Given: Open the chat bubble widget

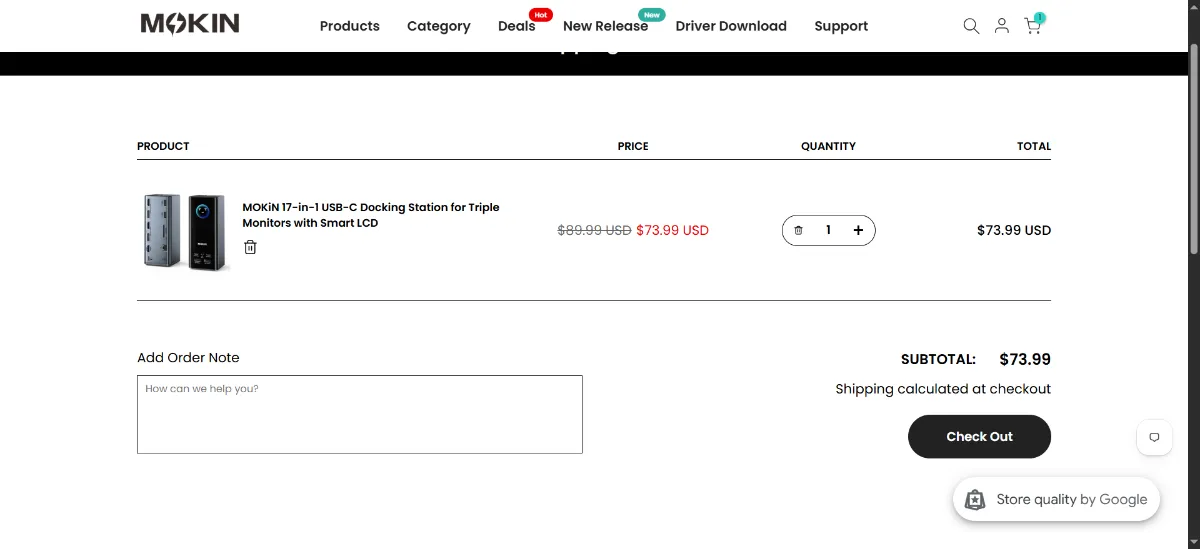Looking at the screenshot, I should click(1154, 437).
